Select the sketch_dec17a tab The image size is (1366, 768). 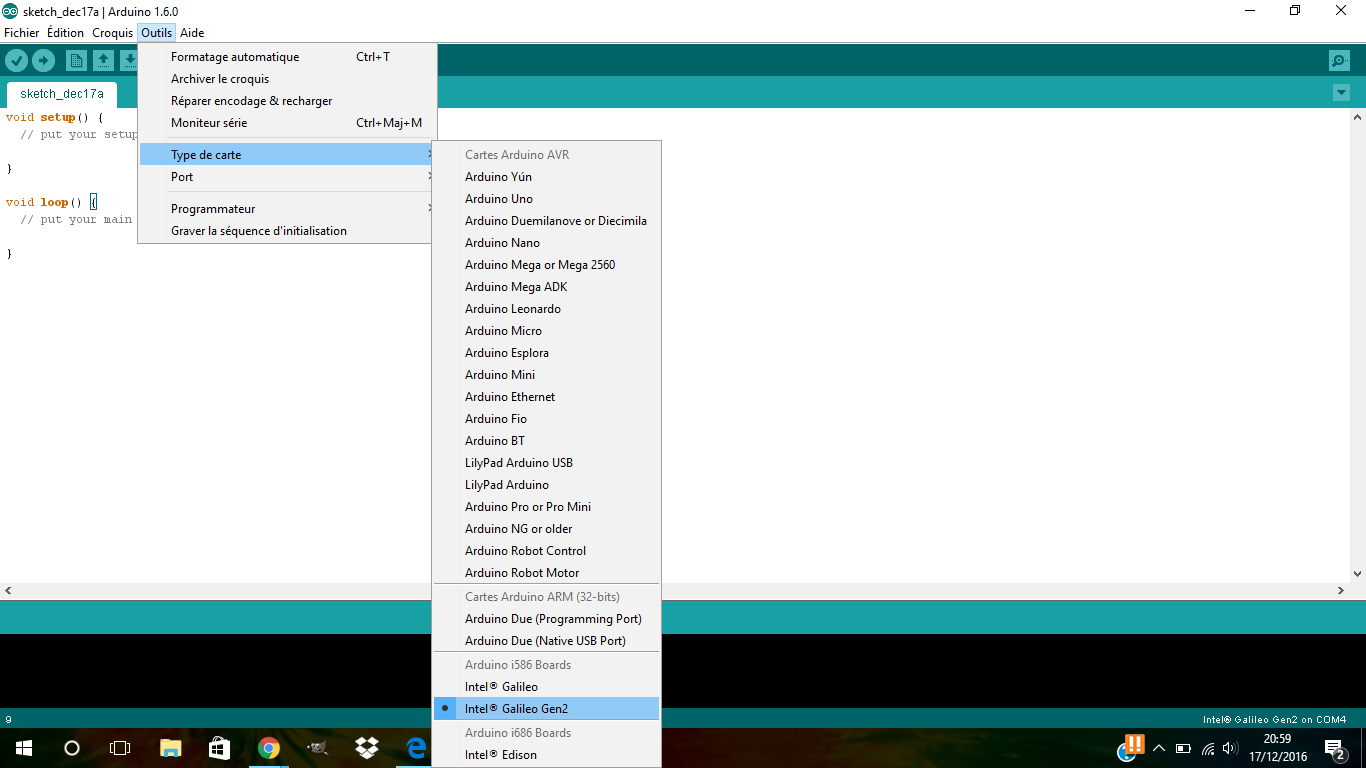pos(62,94)
